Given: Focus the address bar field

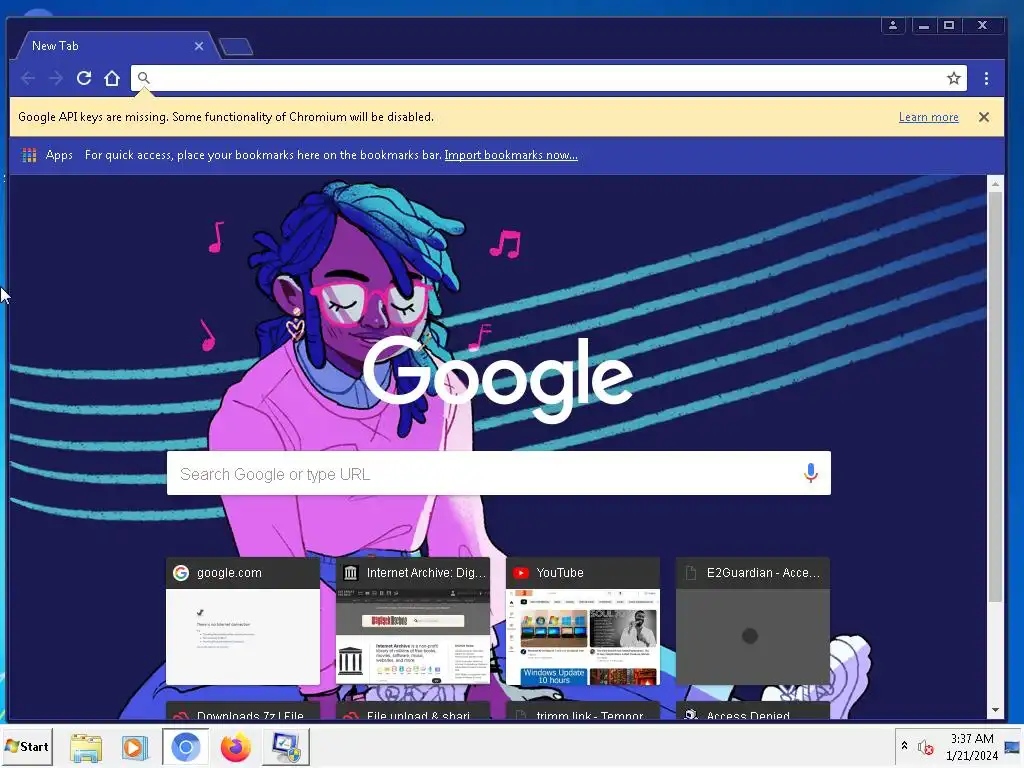Looking at the screenshot, I should pos(549,78).
